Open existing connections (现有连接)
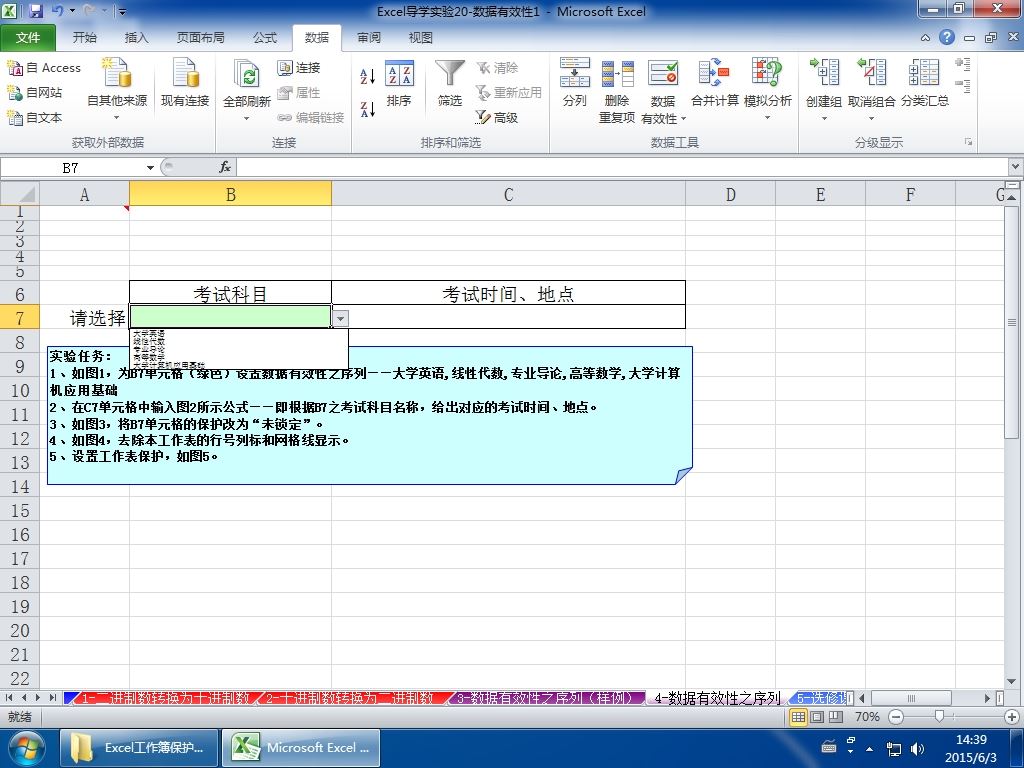Screen dimensions: 1024x768 point(185,83)
